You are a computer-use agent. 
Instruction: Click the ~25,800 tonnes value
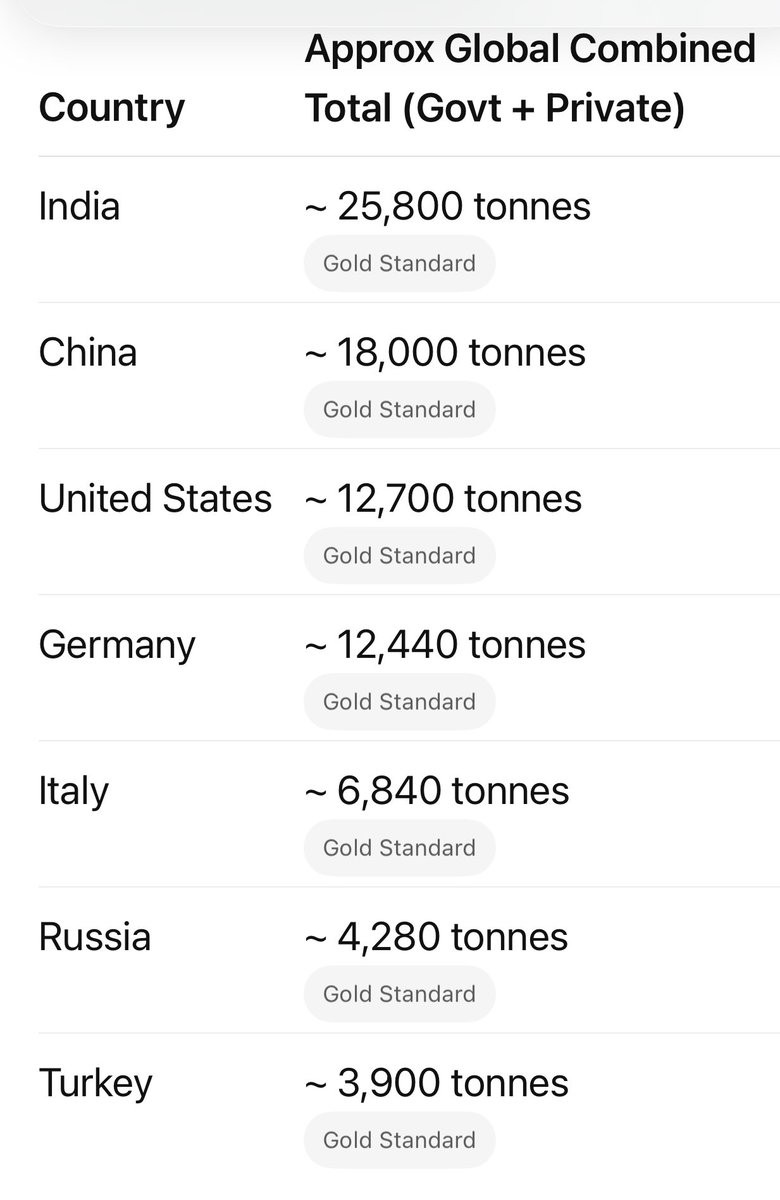[x=447, y=207]
